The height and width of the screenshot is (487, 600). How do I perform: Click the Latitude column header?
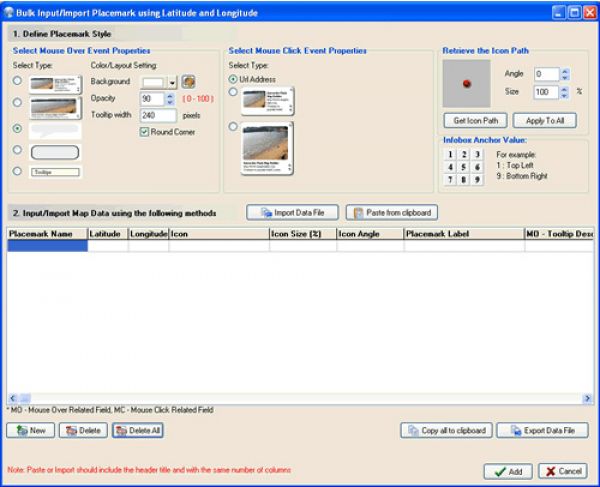(108, 234)
